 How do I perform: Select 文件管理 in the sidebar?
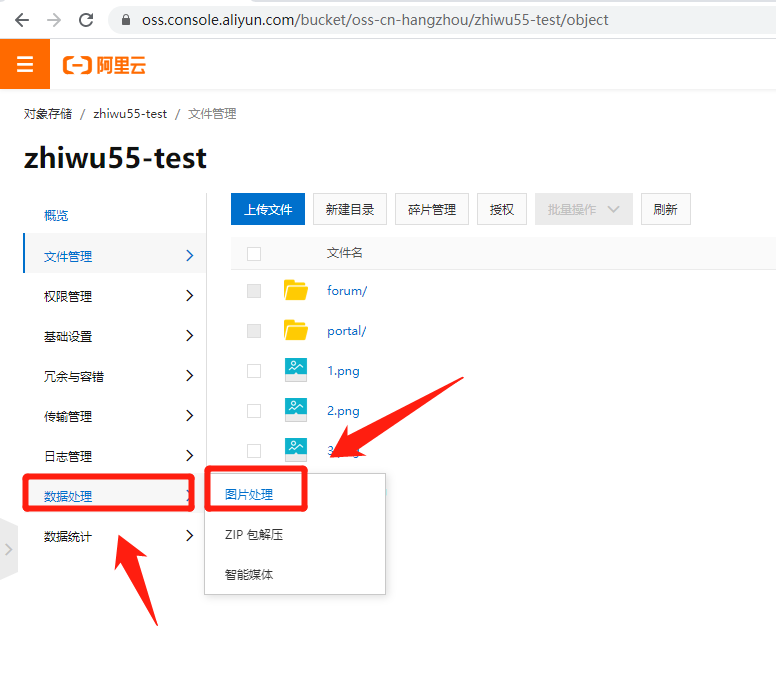pyautogui.click(x=68, y=256)
